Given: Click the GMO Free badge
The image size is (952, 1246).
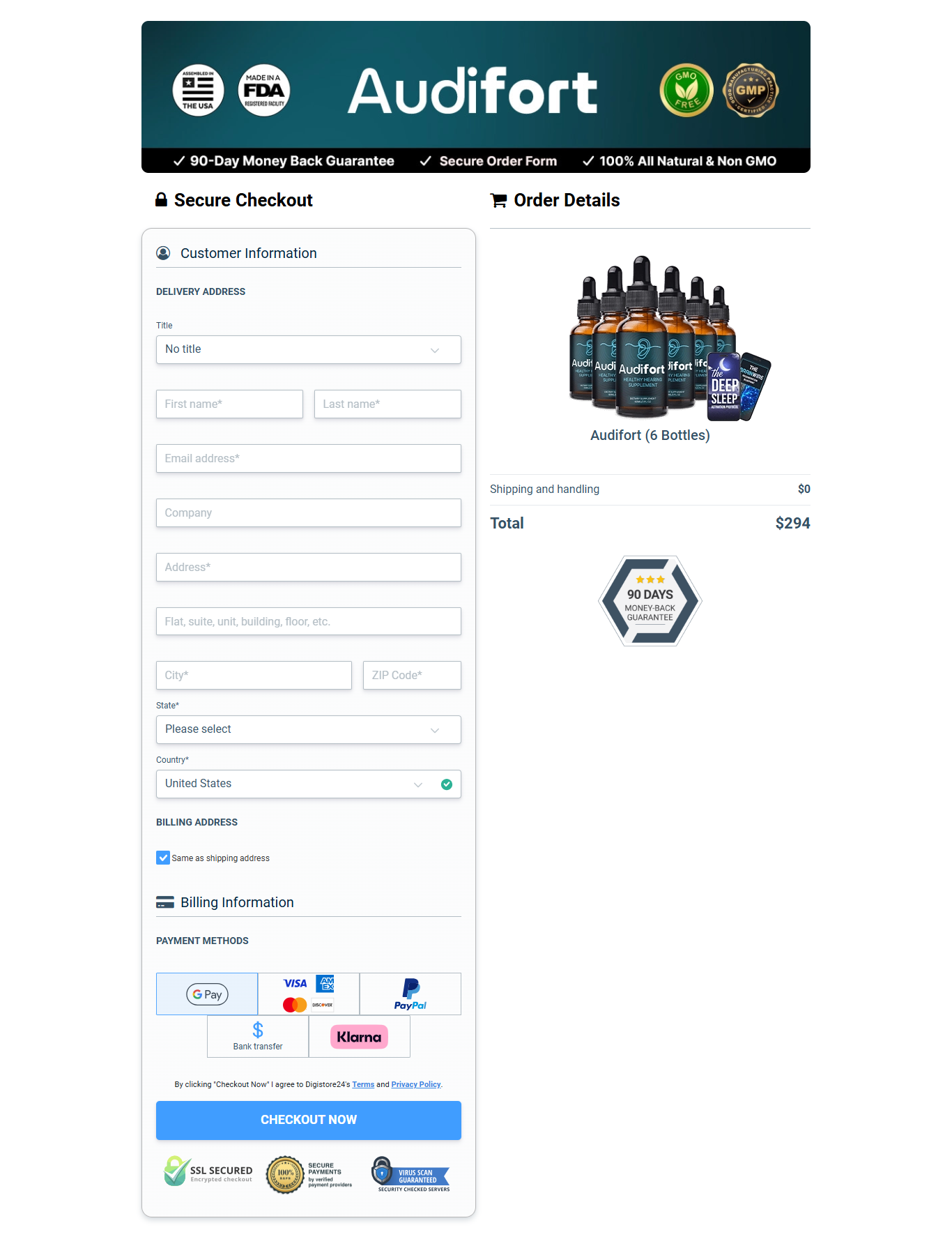Looking at the screenshot, I should 686,91.
